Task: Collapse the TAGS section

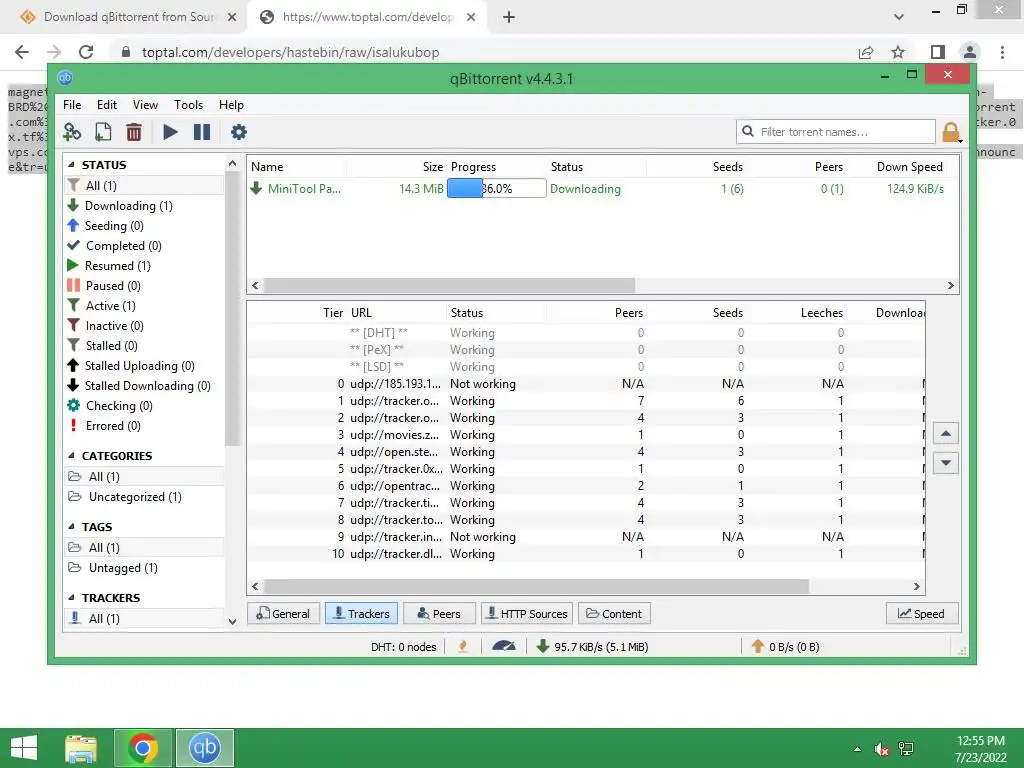Action: (x=71, y=527)
